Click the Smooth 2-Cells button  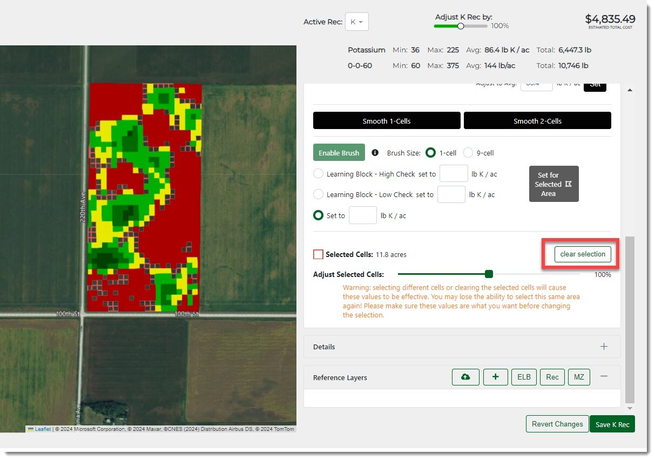[x=536, y=120]
